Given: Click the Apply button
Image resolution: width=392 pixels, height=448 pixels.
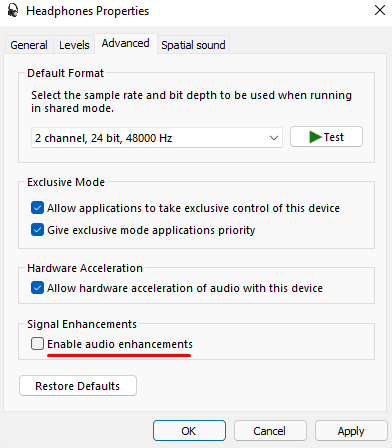Looking at the screenshot, I should coord(351,431).
